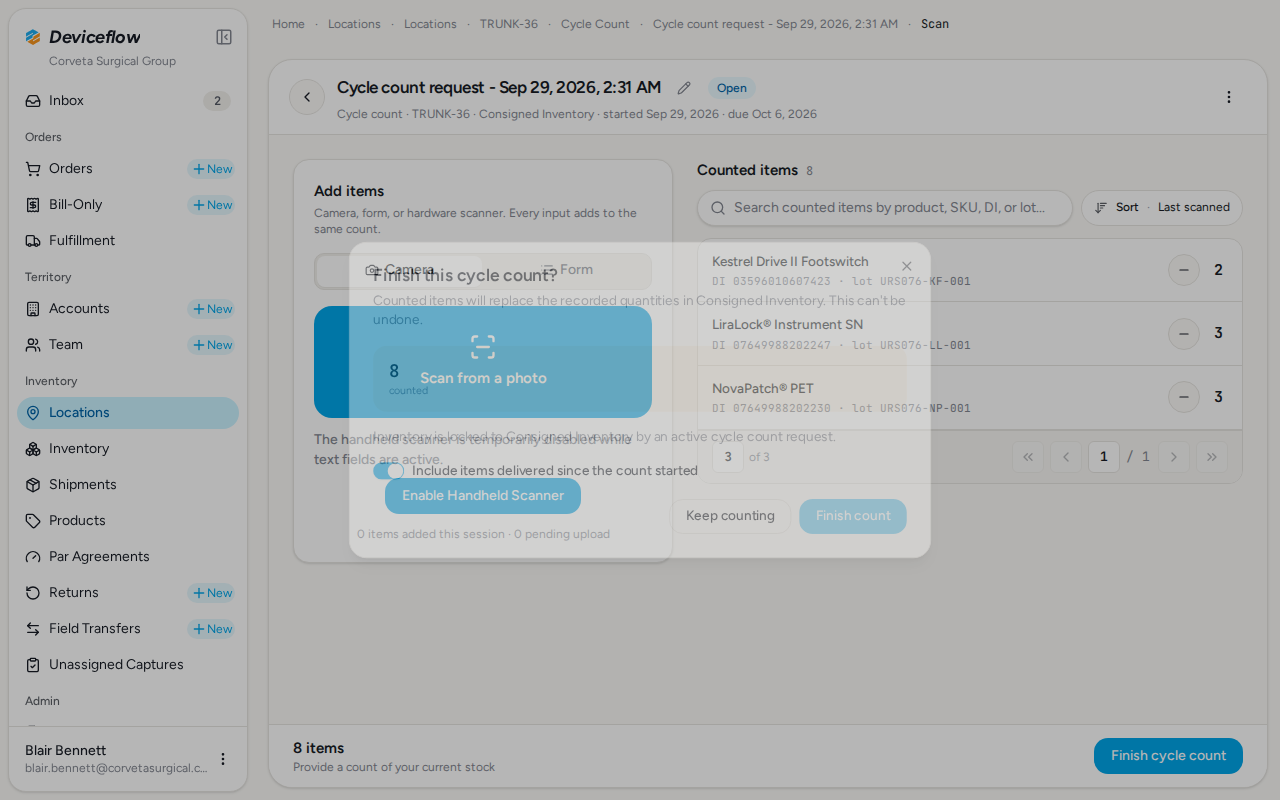Open Par Agreements in the sidebar
This screenshot has height=800, width=1280.
click(x=128, y=557)
